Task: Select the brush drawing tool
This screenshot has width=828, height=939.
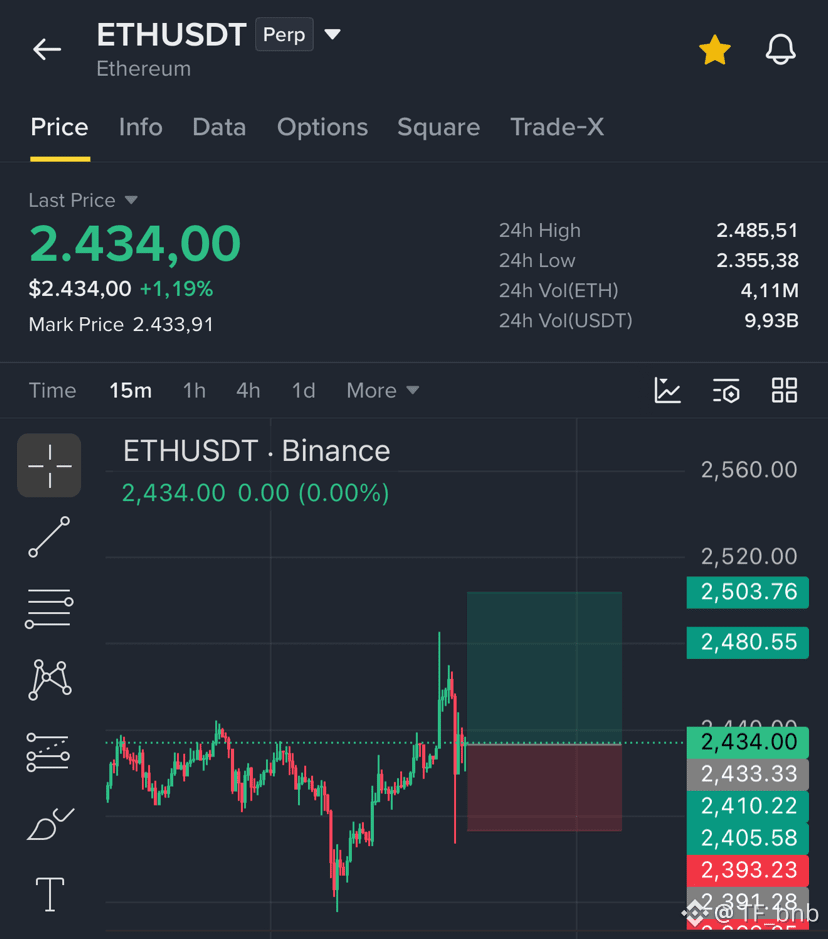Action: [x=50, y=824]
